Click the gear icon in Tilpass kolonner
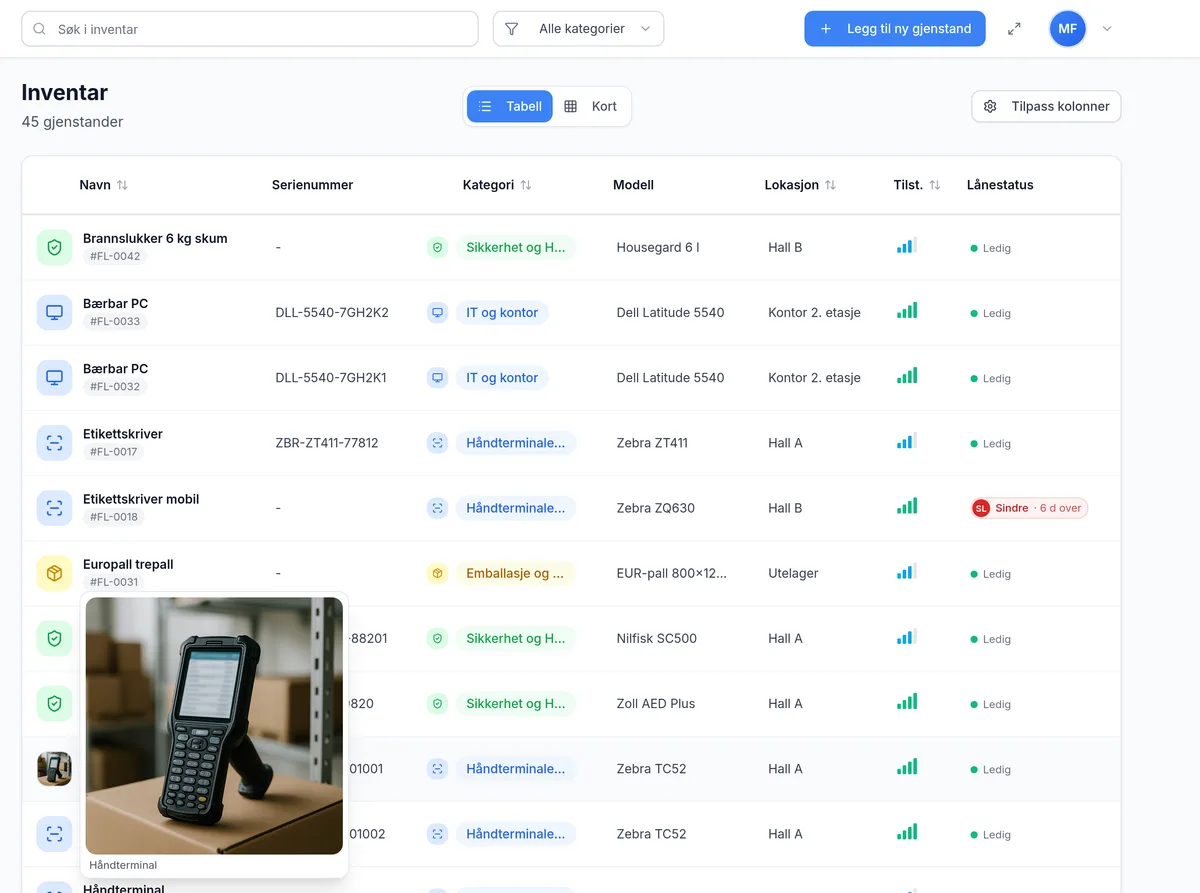 coord(990,106)
